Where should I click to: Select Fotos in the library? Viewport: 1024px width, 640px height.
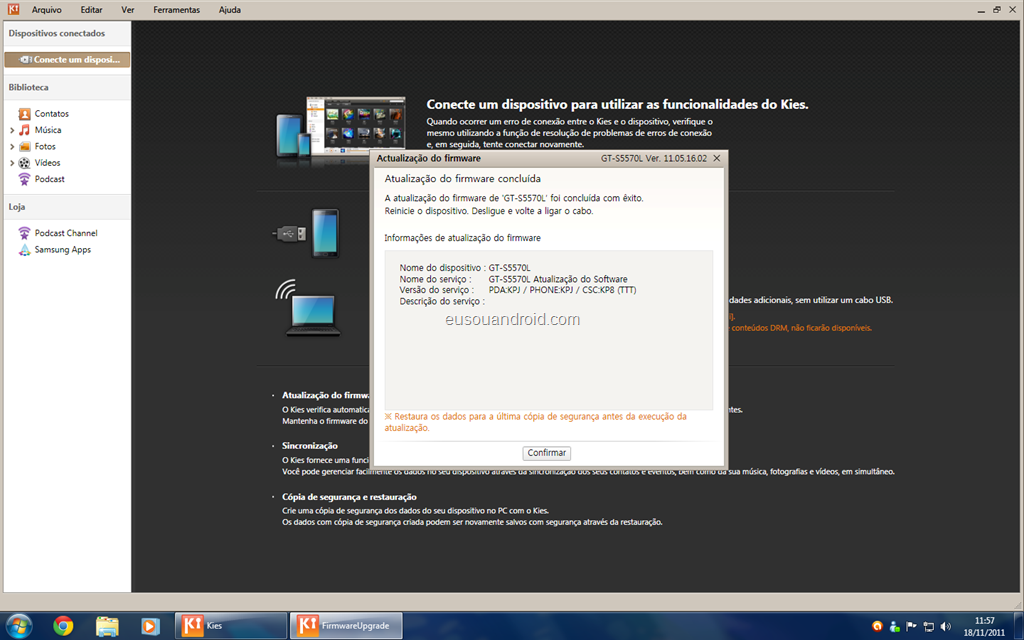[45, 146]
